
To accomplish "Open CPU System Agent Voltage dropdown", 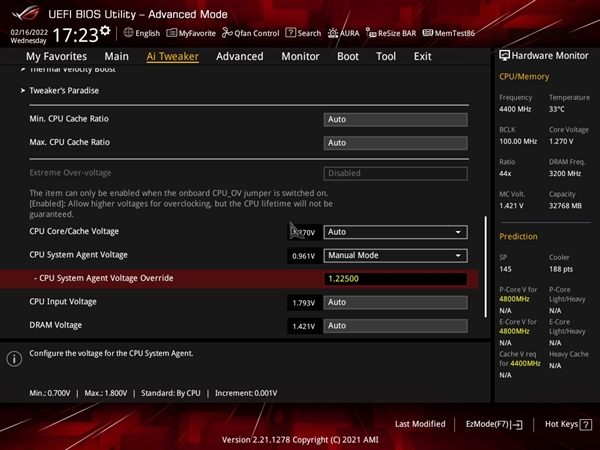I will coord(395,255).
